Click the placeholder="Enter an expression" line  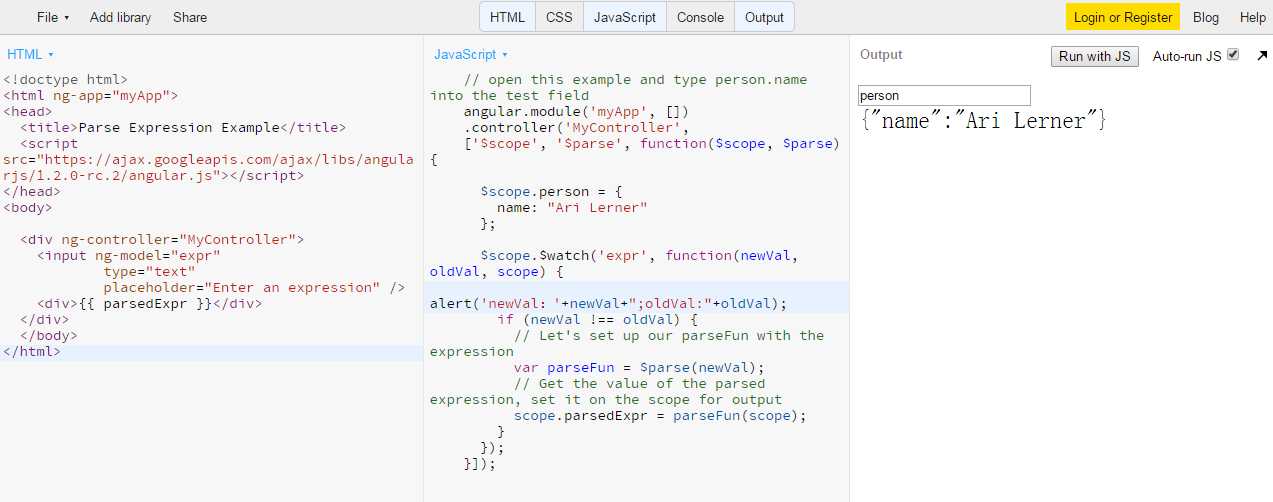tap(254, 287)
